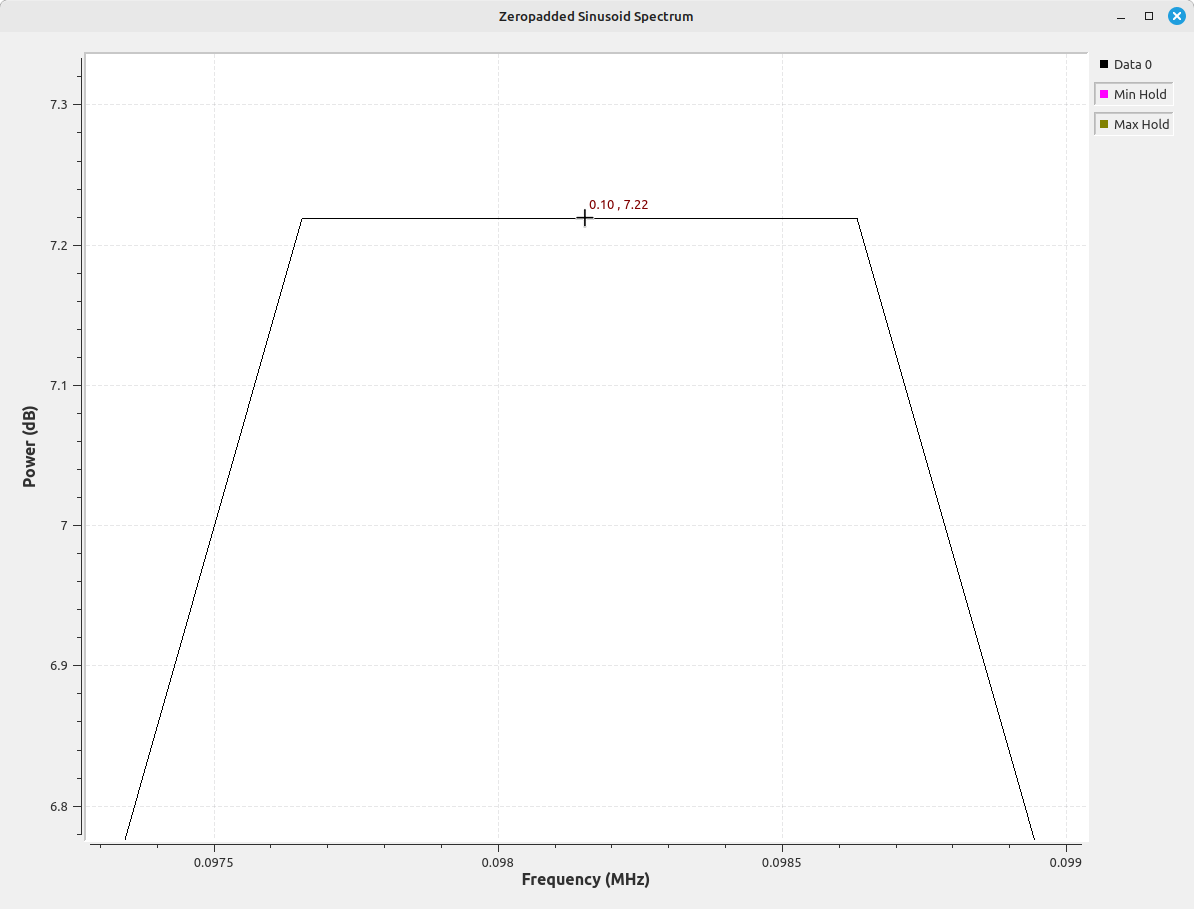Click the Power (dB) axis title
The width and height of the screenshot is (1194, 909).
click(29, 447)
